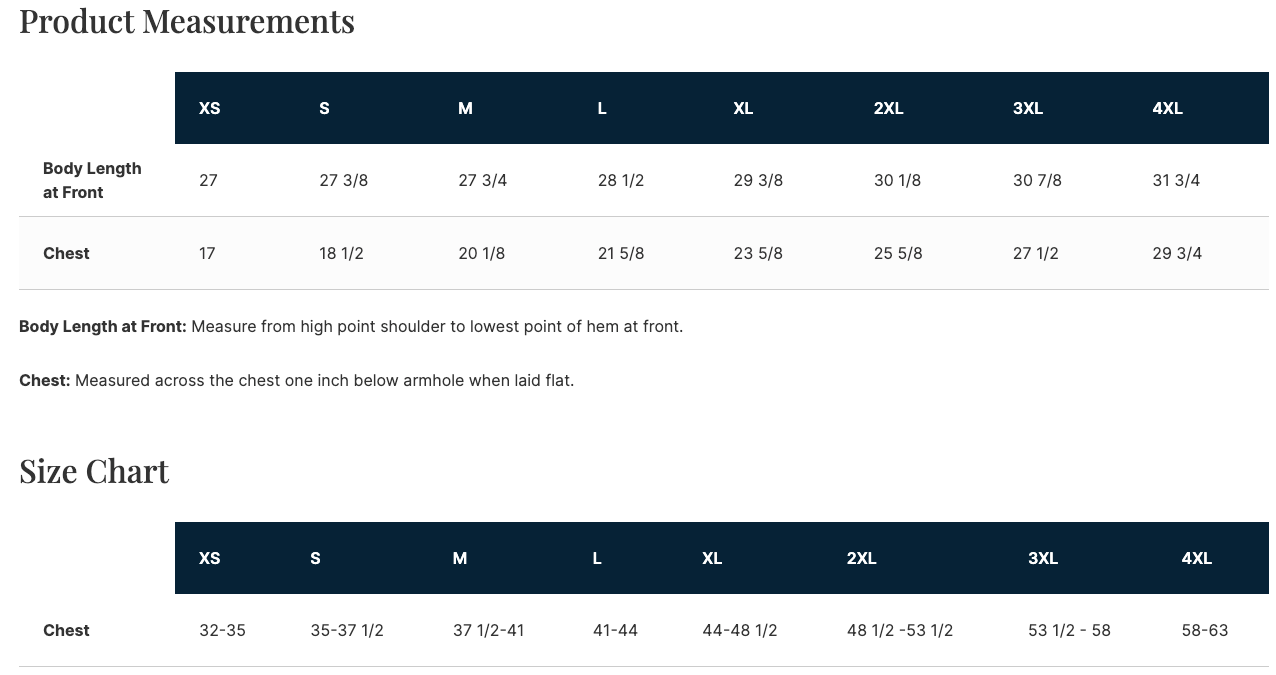Select the 20 1/8 chest value
The width and height of the screenshot is (1276, 675).
click(x=481, y=253)
